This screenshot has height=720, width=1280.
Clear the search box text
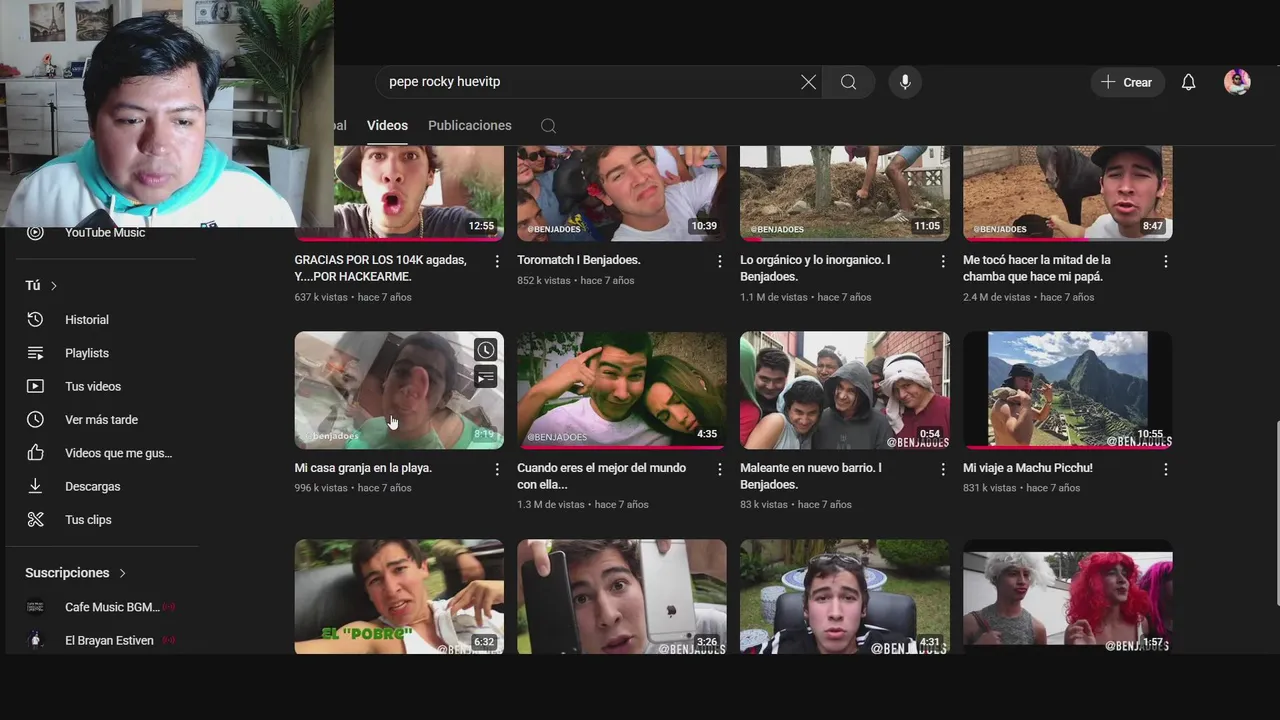coord(808,82)
